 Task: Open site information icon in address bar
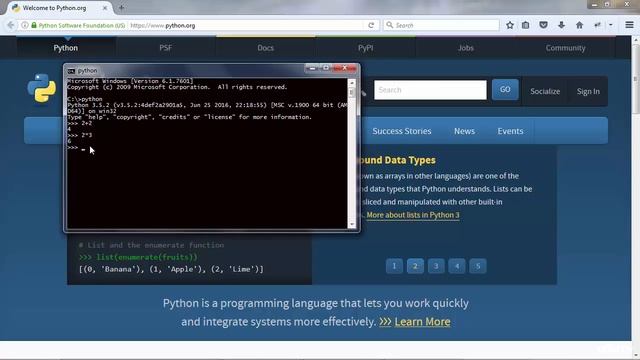(25, 25)
